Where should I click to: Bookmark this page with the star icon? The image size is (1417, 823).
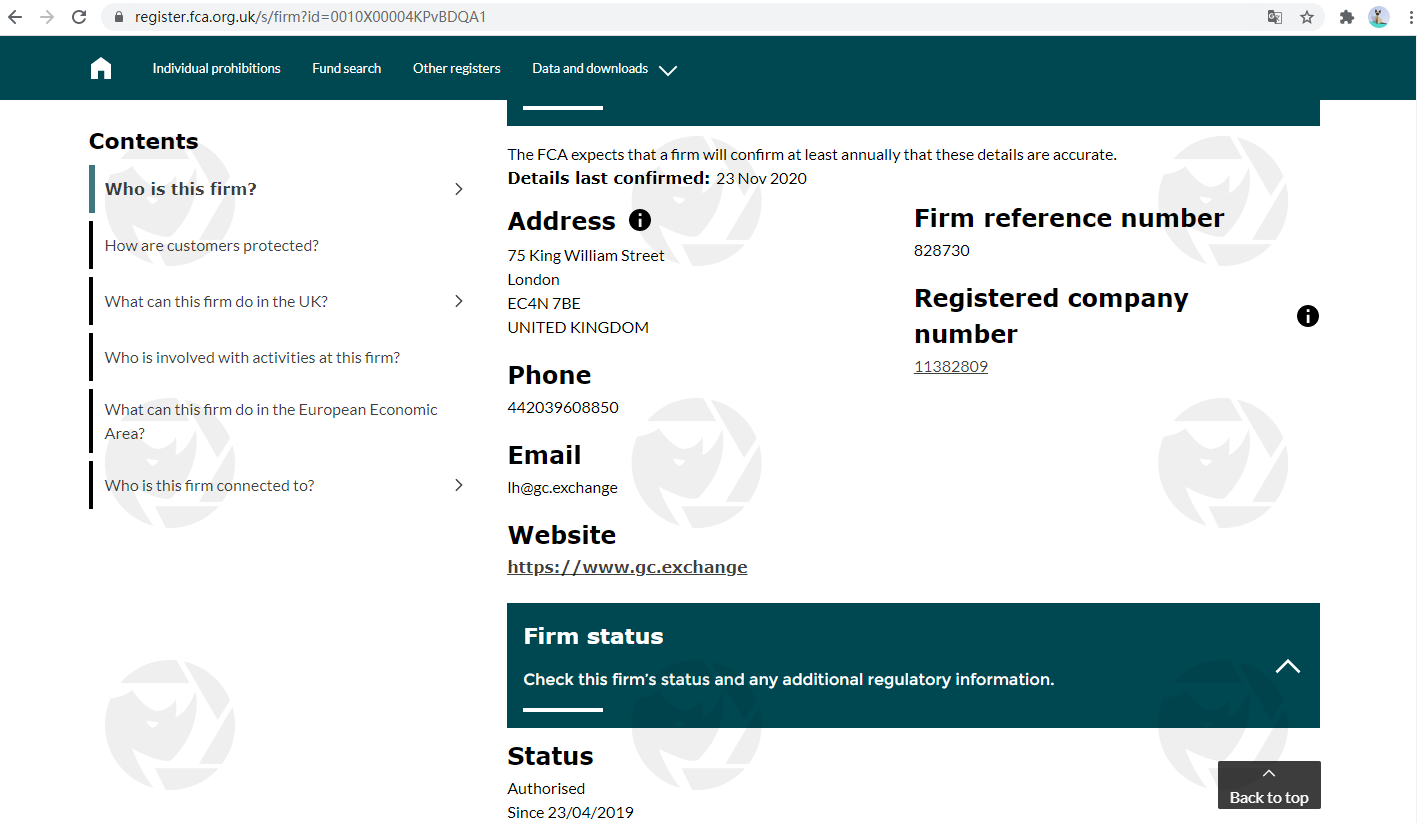(x=1306, y=17)
